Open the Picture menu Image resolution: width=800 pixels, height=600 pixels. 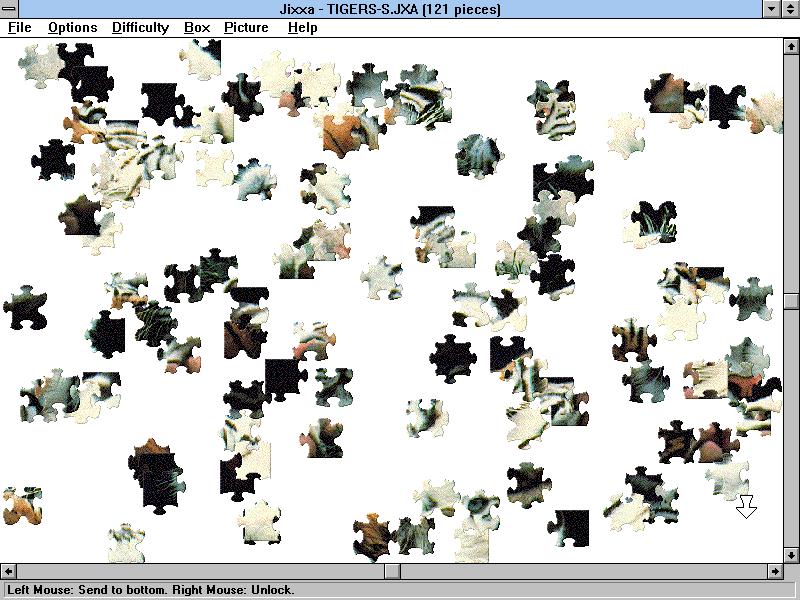(x=246, y=28)
